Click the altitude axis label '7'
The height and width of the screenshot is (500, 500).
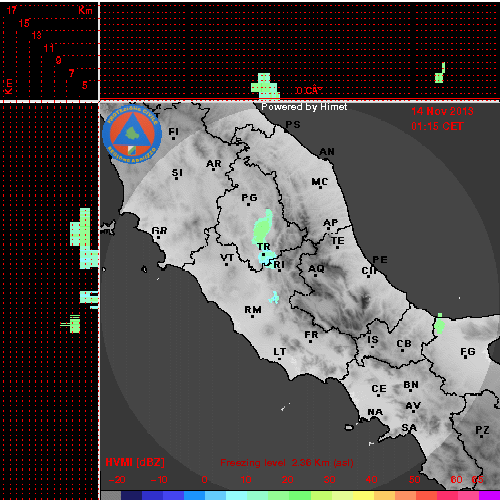71,73
